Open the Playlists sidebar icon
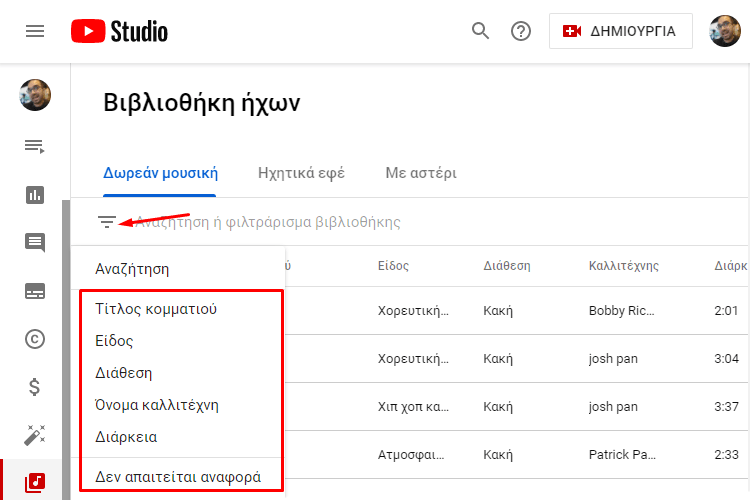The height and width of the screenshot is (500, 750). (35, 146)
